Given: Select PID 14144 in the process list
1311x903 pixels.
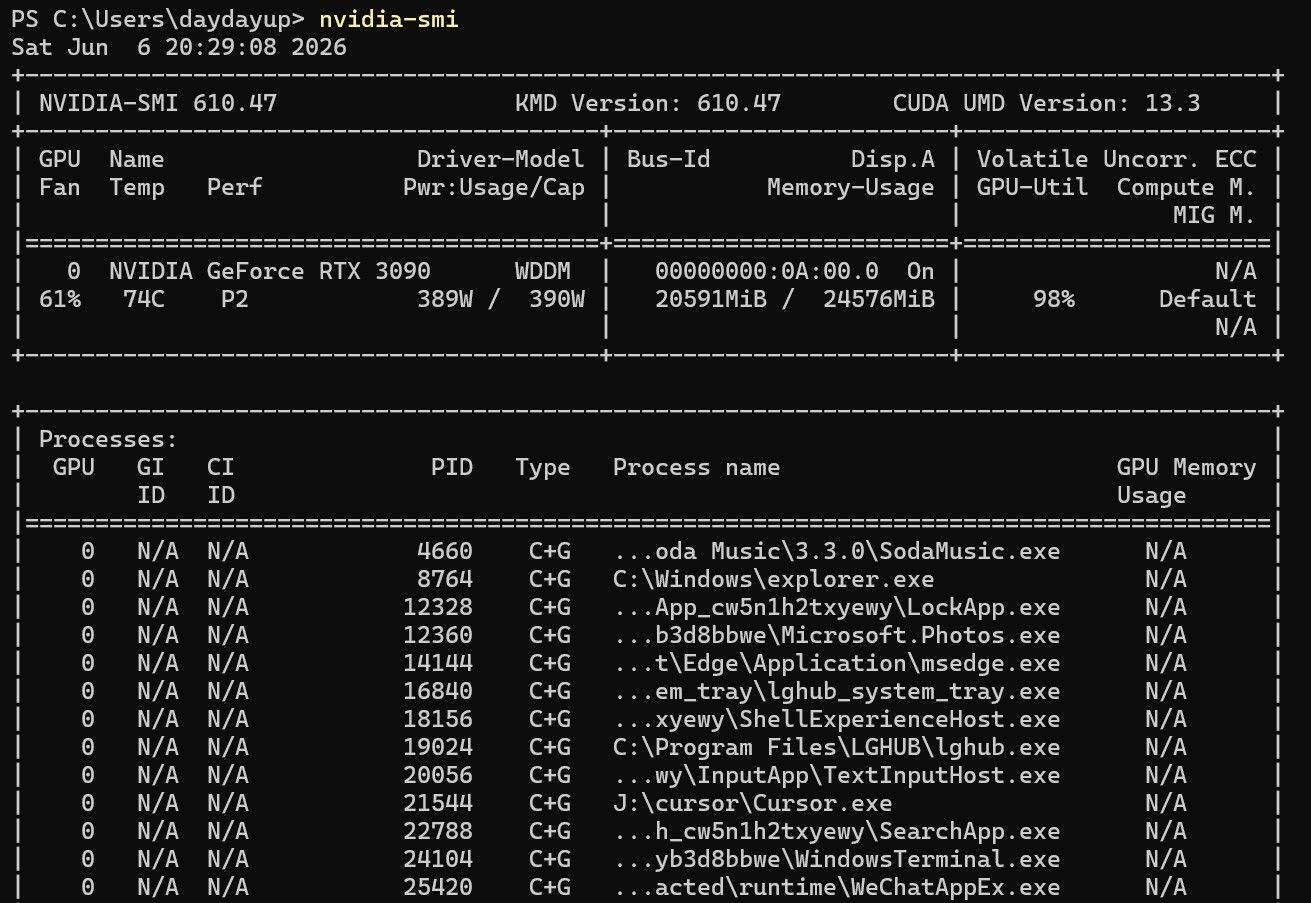Looking at the screenshot, I should point(438,663).
